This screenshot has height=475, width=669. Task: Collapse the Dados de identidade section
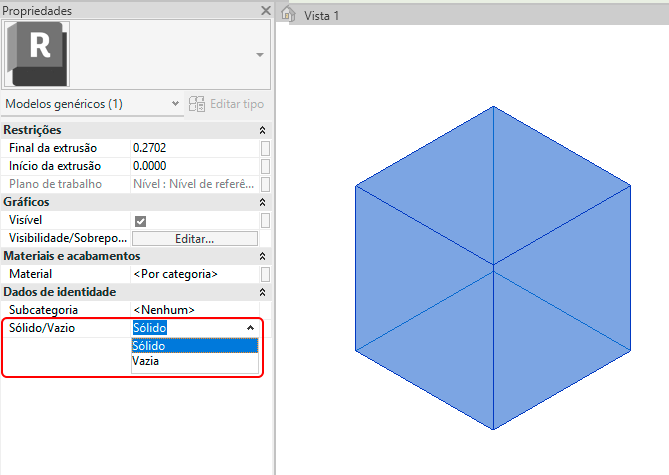tap(262, 292)
